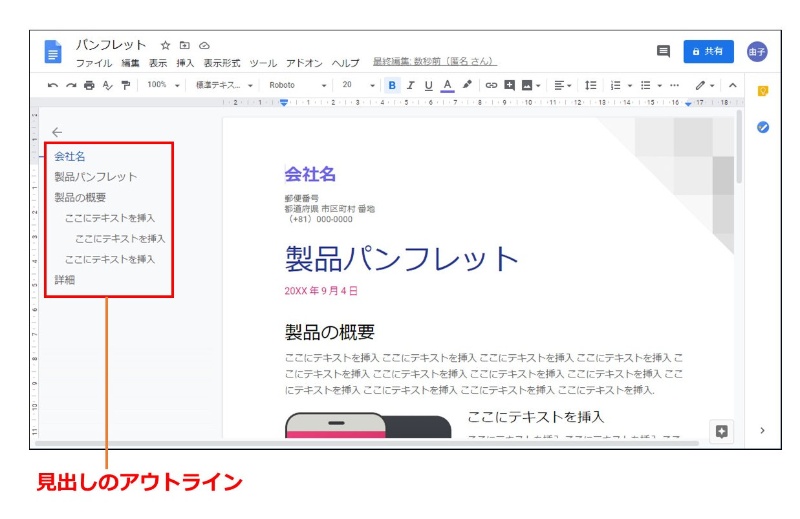The image size is (800, 519).
Task: Jump to 製品の概要 in outline
Action: coord(80,198)
